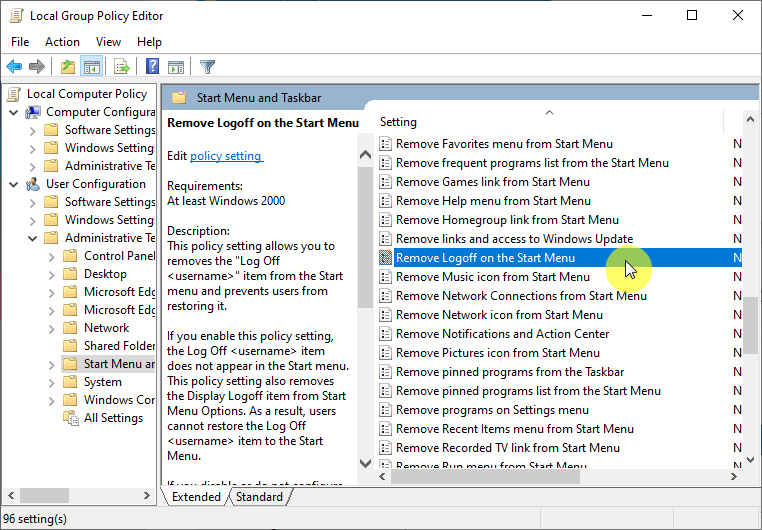The width and height of the screenshot is (762, 530).
Task: Click the Export List toolbar icon
Action: pyautogui.click(x=121, y=67)
